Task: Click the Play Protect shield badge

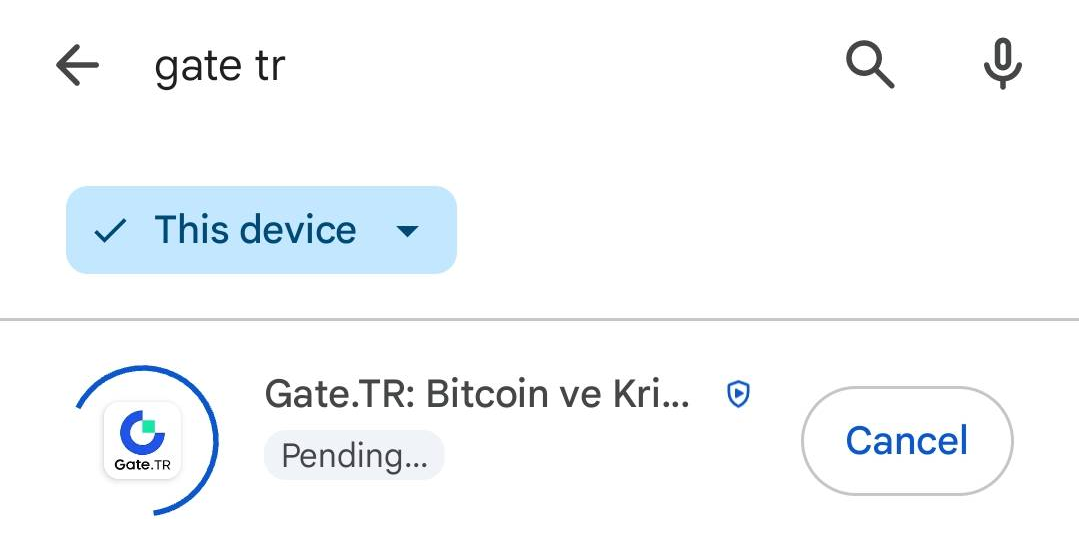Action: pyautogui.click(x=738, y=395)
